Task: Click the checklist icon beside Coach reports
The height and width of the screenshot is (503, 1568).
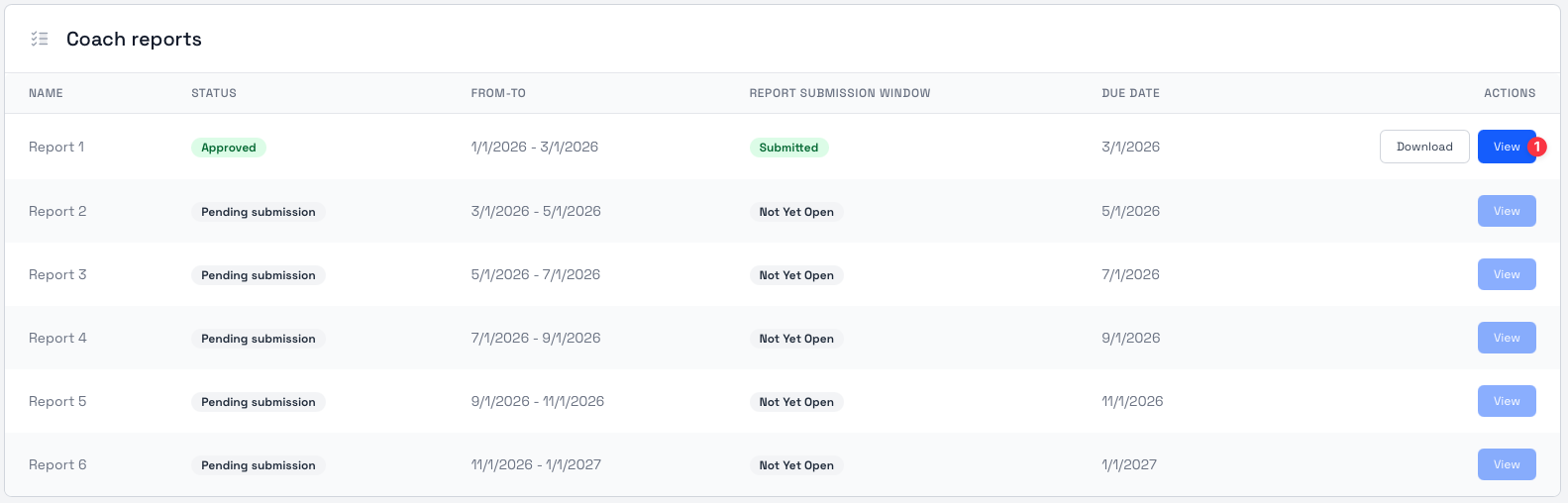Action: [x=40, y=39]
